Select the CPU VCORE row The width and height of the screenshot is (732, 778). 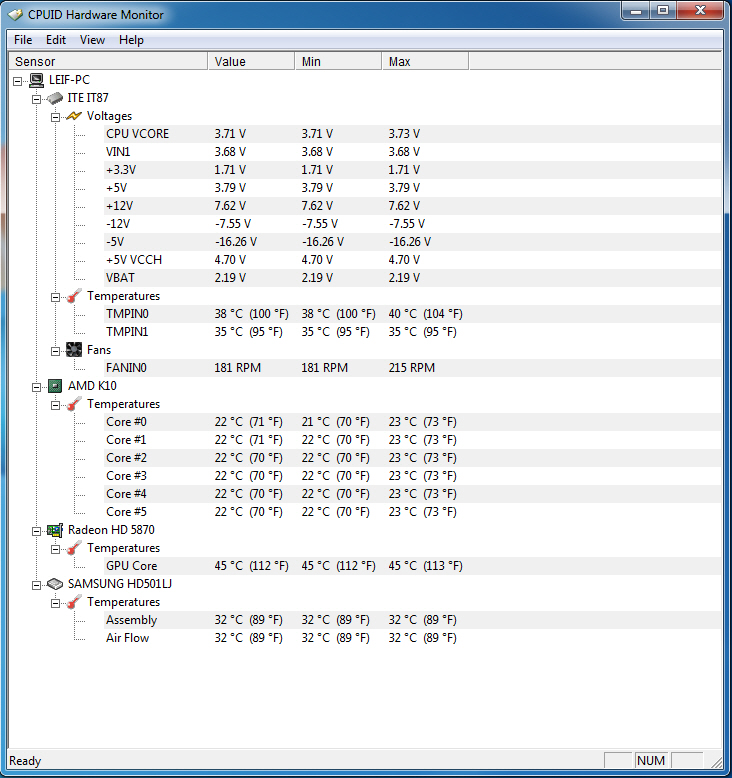[412, 134]
